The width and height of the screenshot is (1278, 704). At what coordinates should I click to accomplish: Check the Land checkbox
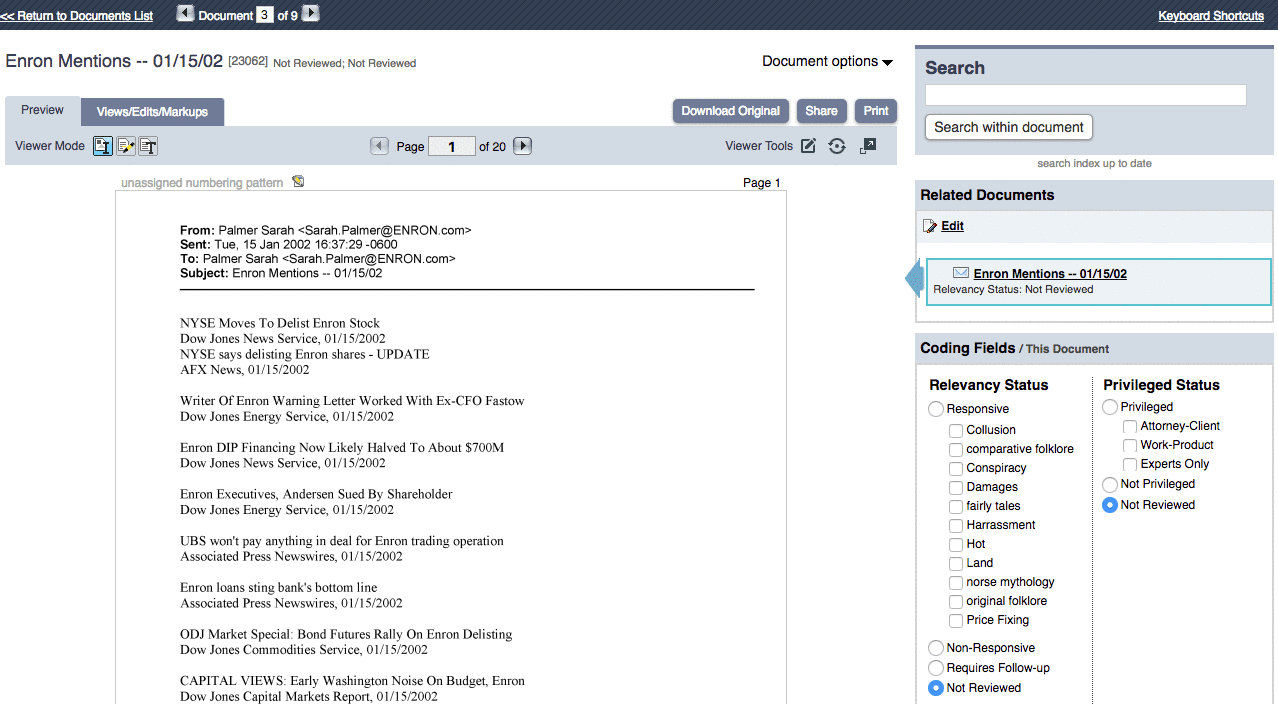pos(956,563)
